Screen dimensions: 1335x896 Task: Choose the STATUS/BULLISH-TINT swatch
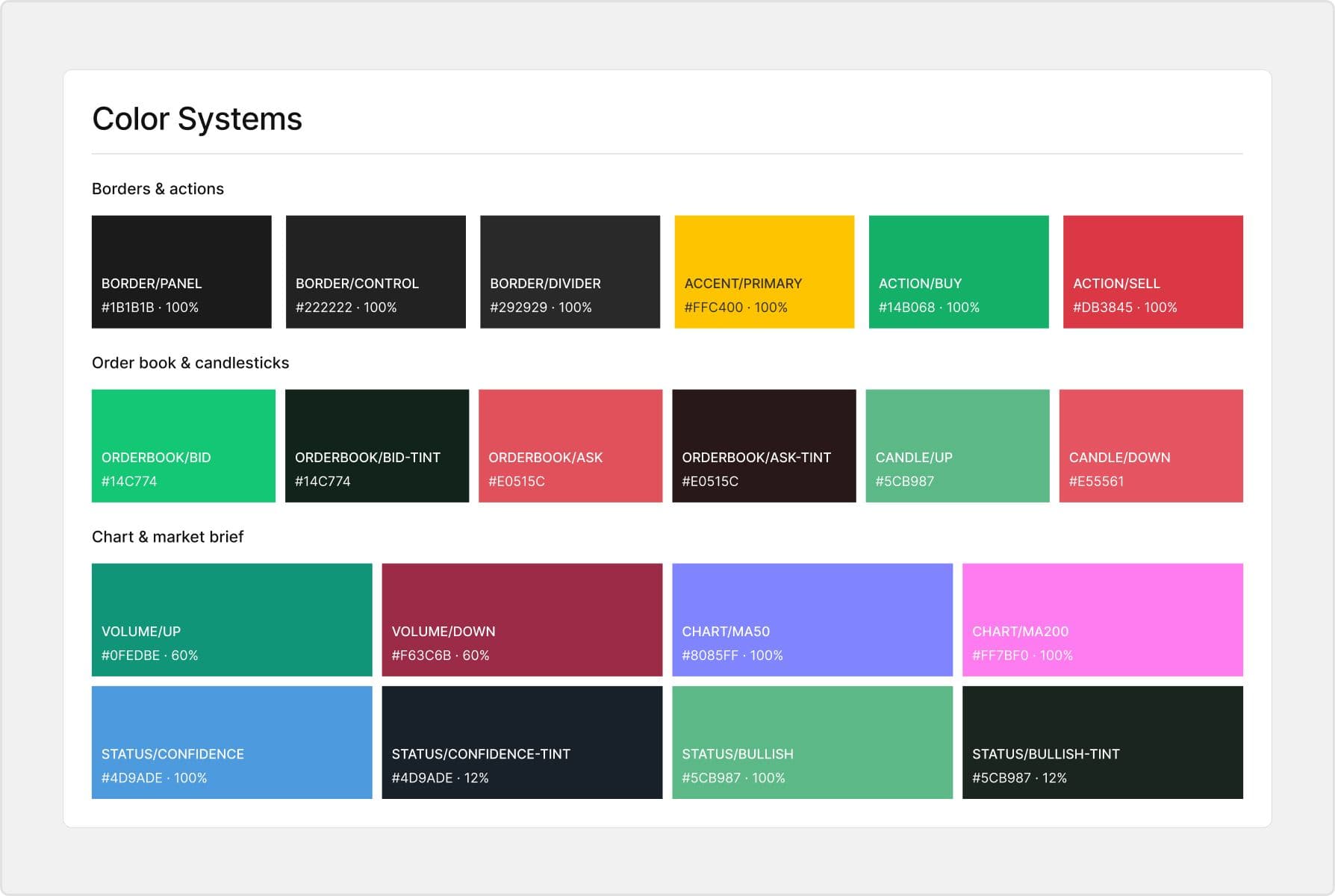coord(1103,742)
